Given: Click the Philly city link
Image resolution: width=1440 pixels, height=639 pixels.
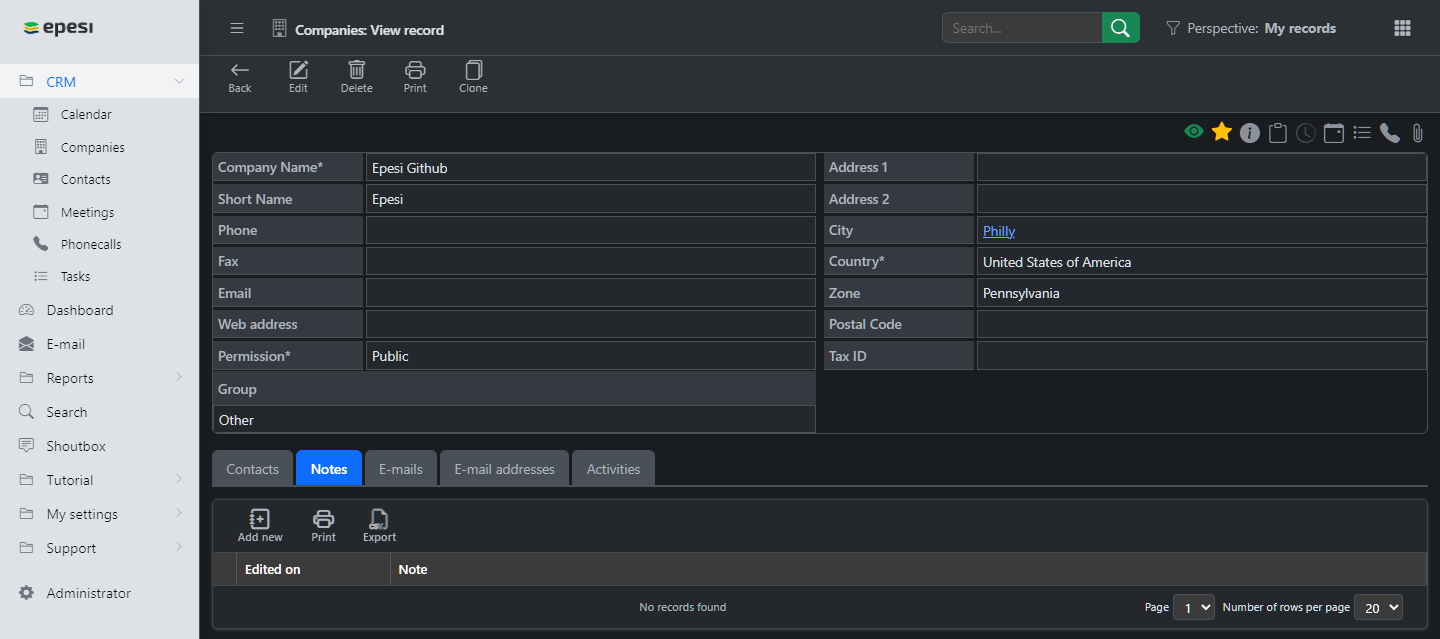Looking at the screenshot, I should point(999,231).
